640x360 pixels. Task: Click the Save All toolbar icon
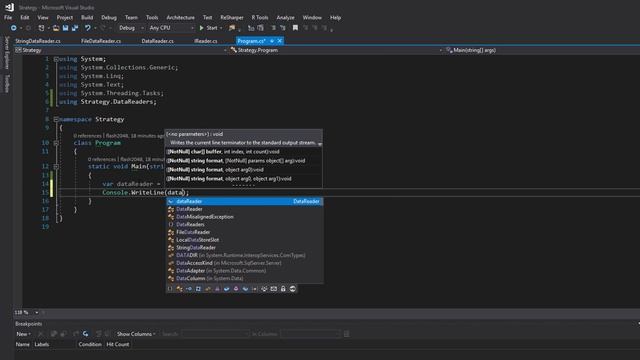coord(75,28)
